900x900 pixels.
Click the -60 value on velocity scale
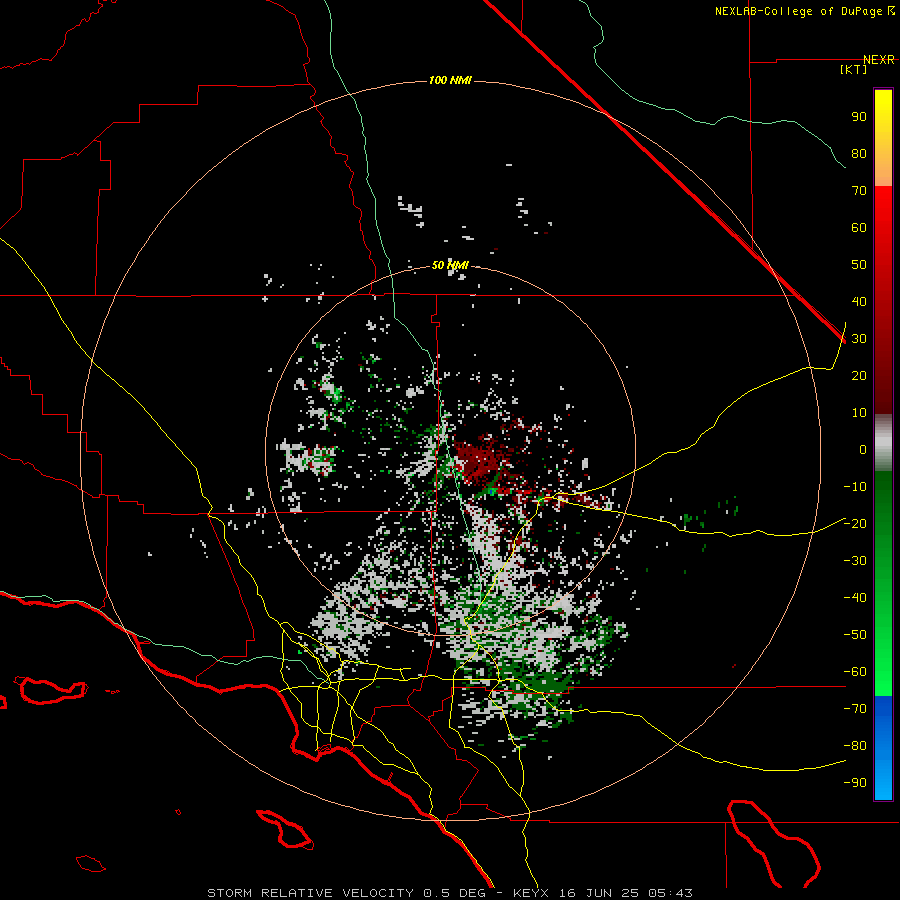pos(855,672)
